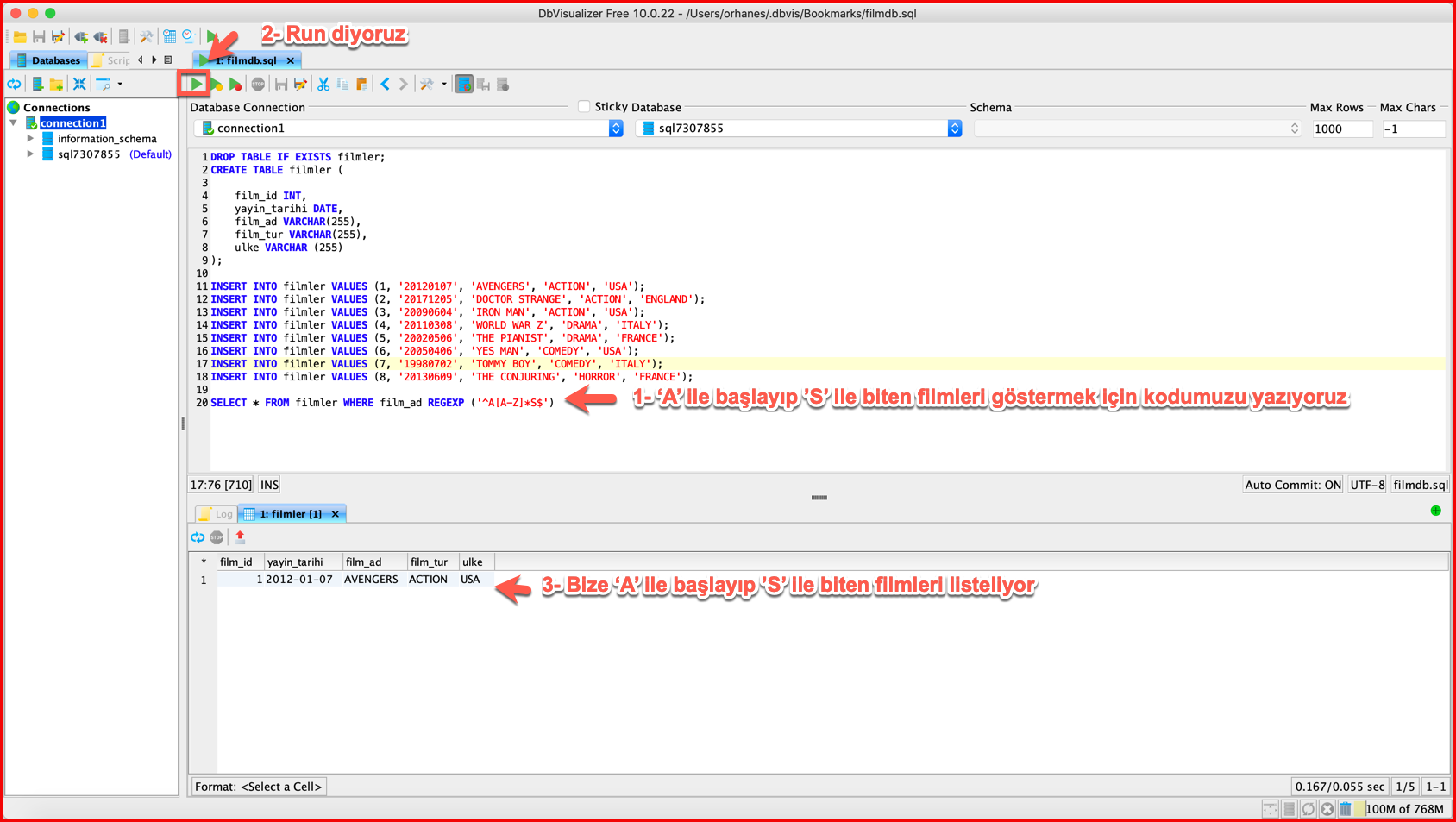
Task: Click the Save As icon in editor toolbar
Action: (x=300, y=85)
